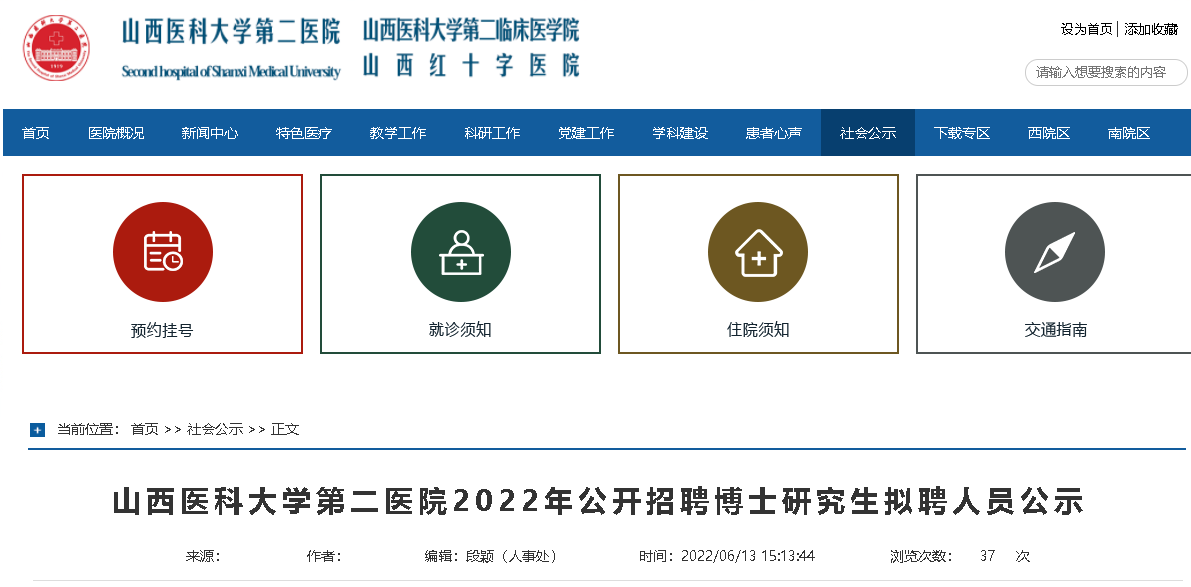The image size is (1191, 587).
Task: Click the blue plus icon beside 当前位置
Action: [38, 430]
